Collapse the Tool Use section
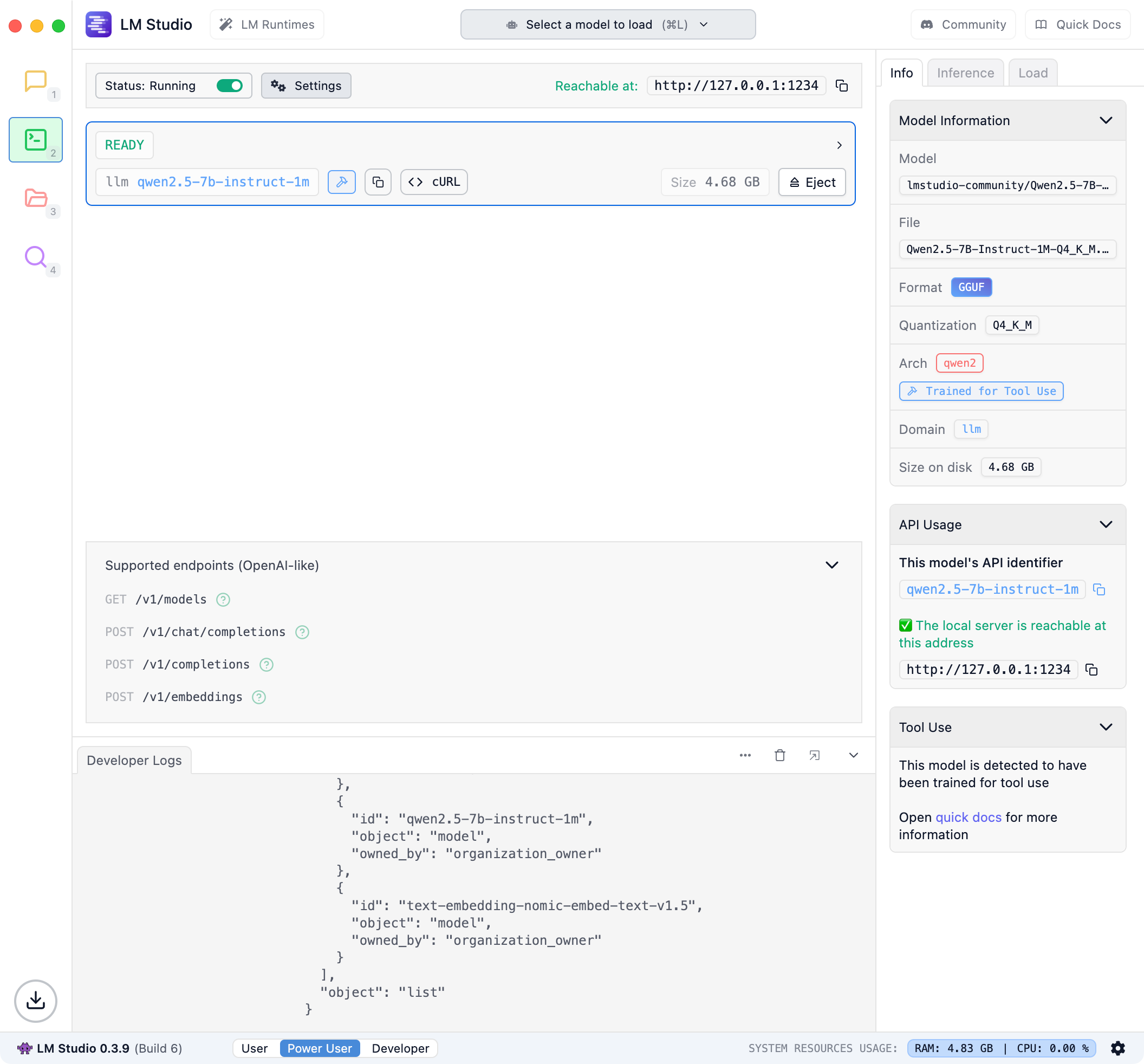The height and width of the screenshot is (1064, 1144). tap(1107, 727)
